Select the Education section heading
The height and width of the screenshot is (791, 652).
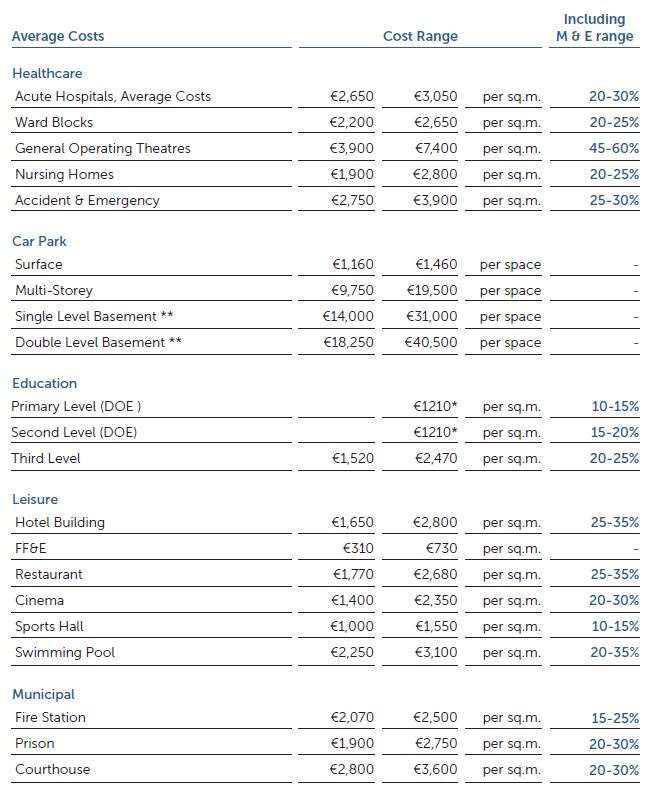(44, 384)
